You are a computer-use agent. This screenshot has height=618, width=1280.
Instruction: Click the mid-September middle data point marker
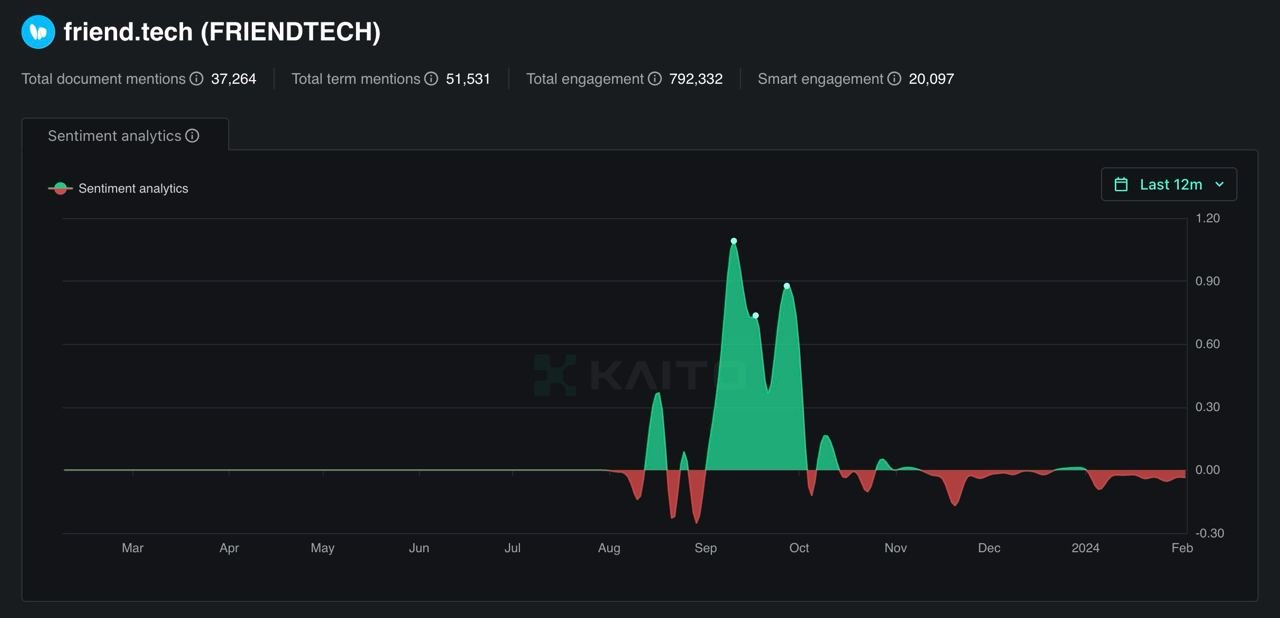(x=756, y=316)
